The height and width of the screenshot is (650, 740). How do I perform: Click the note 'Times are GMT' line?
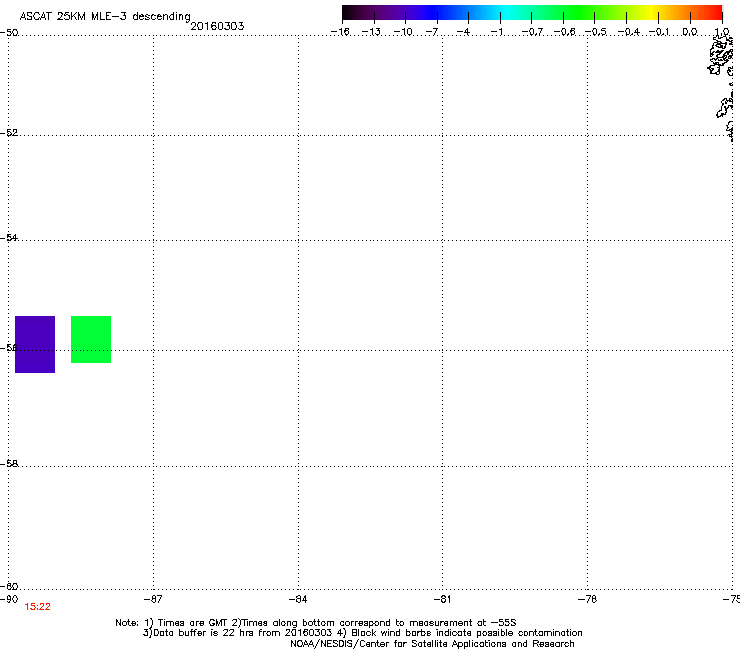click(x=316, y=623)
